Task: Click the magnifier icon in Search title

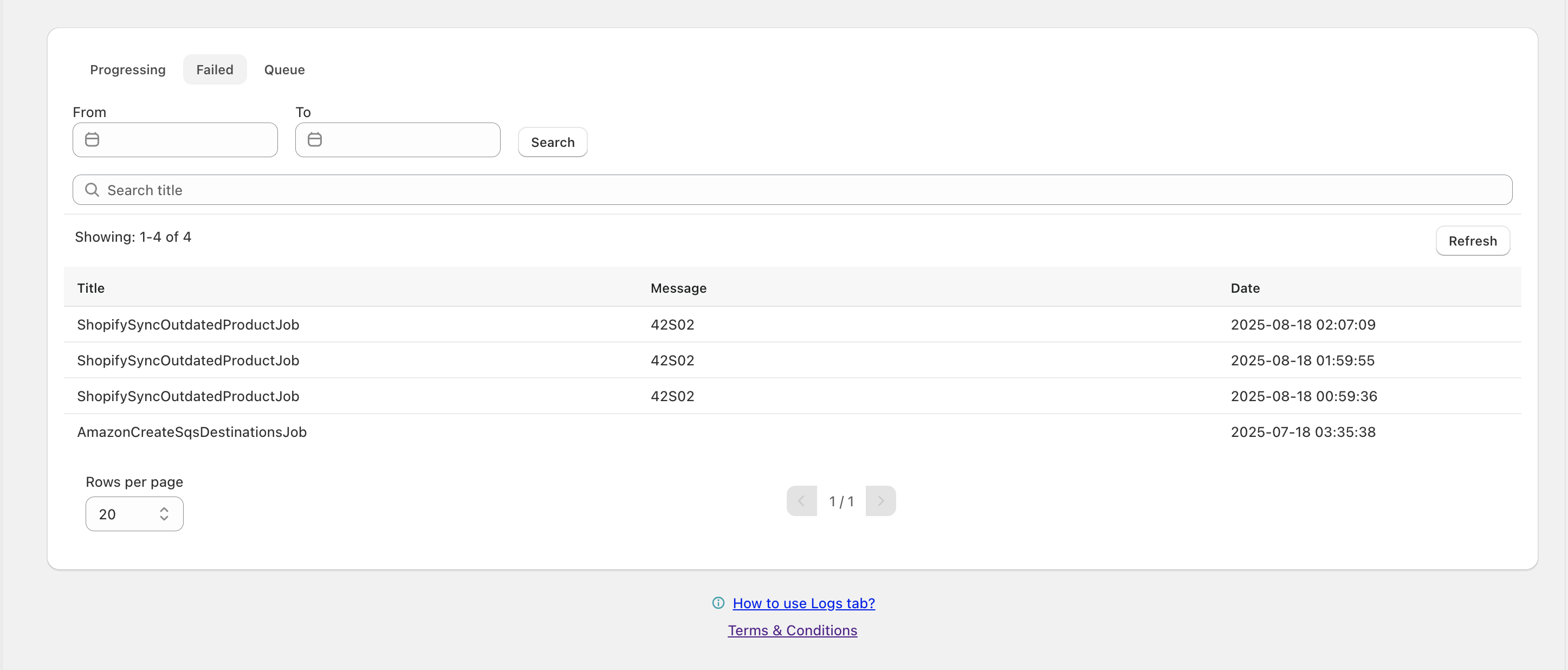Action: (92, 190)
